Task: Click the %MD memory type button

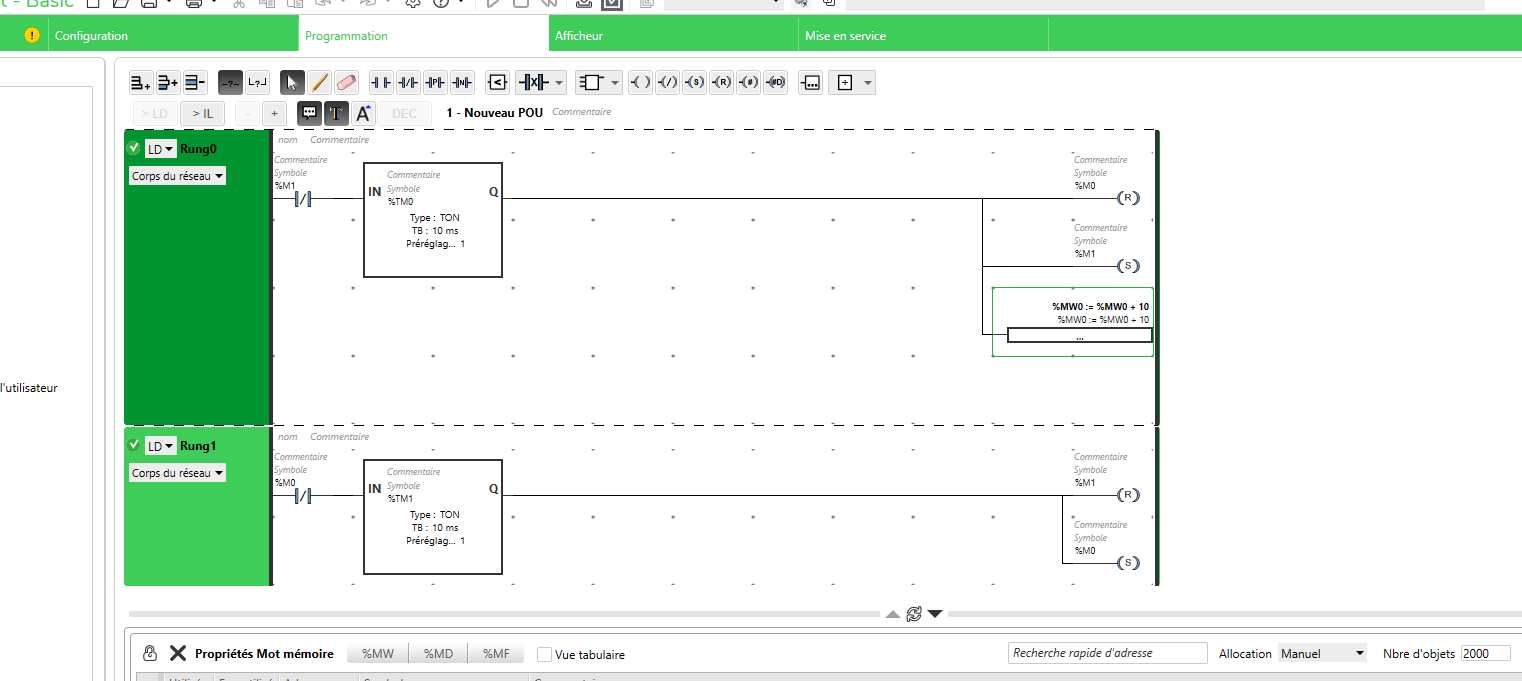Action: 438,654
